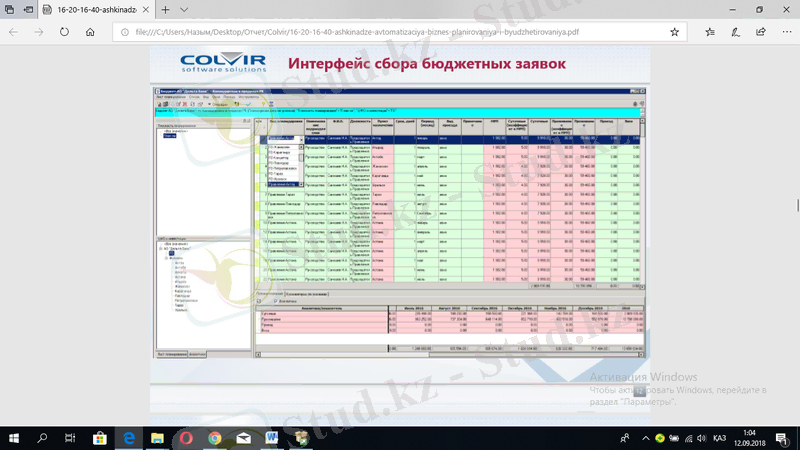Screen dimensions: 800x450
Task: Open the Favorites hub list
Action: point(707,31)
